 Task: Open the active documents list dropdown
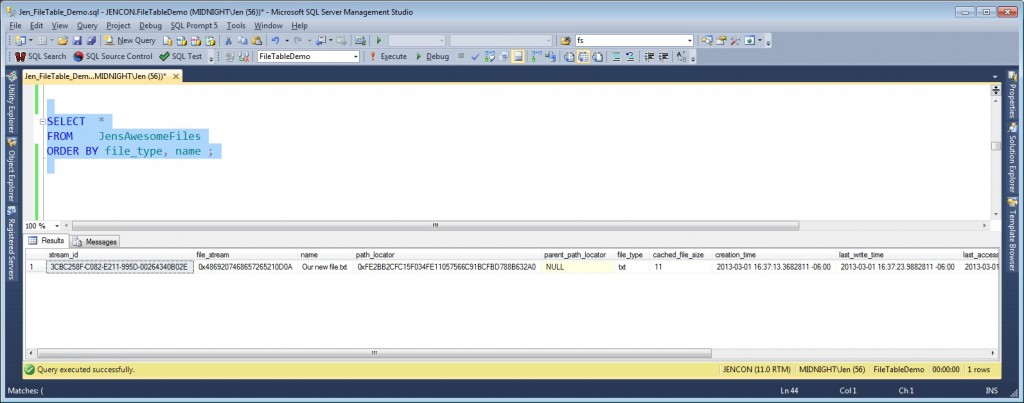pyautogui.click(x=995, y=76)
